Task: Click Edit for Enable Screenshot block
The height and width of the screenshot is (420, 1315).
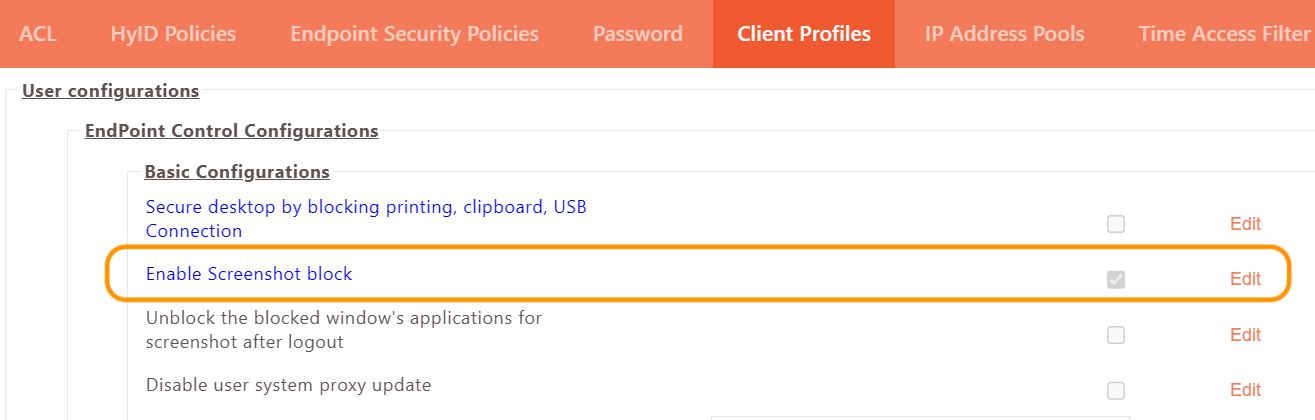Action: tap(1245, 280)
